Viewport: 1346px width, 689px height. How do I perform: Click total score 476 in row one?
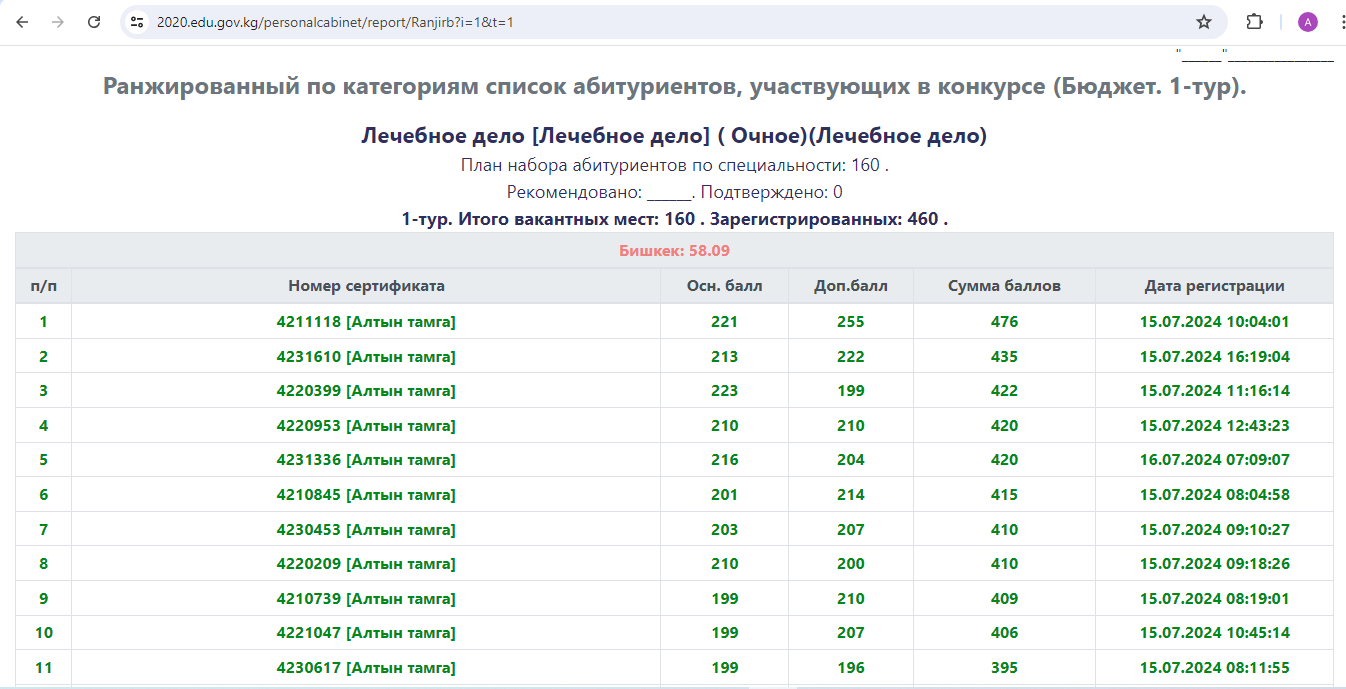point(1004,322)
